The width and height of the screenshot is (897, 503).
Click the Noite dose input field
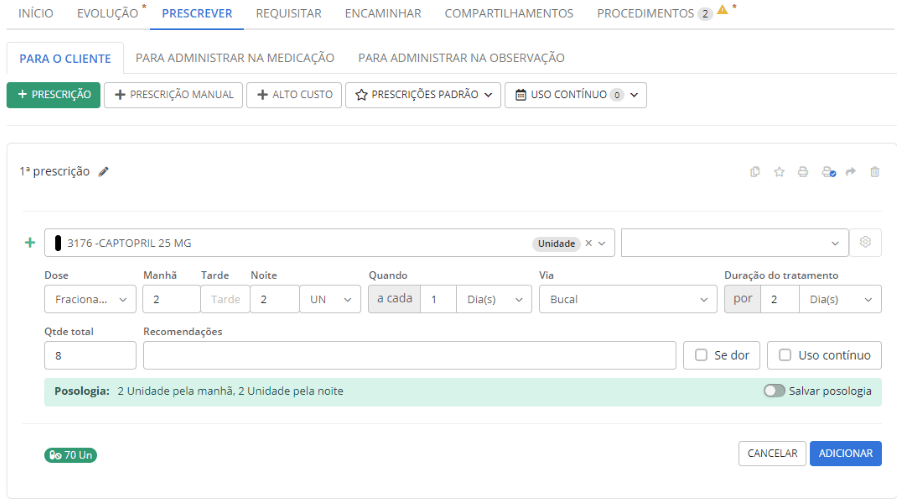275,299
